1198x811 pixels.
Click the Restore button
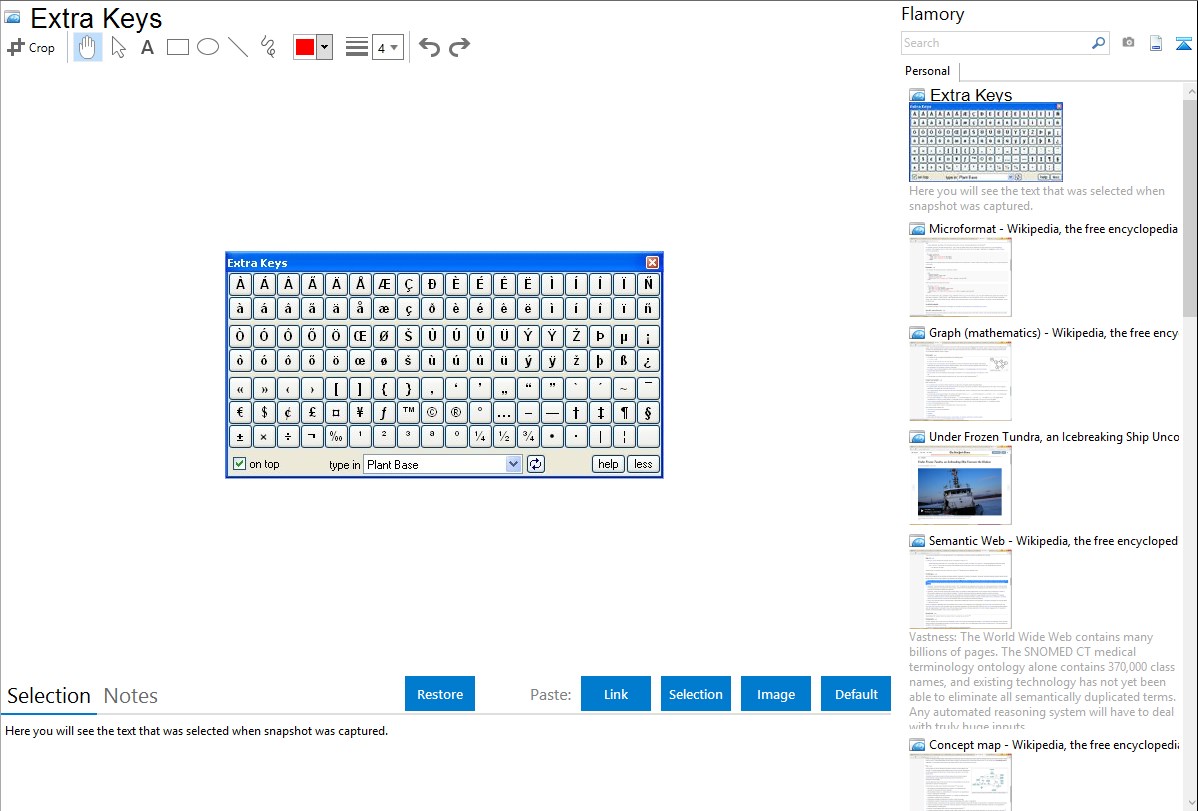[440, 694]
